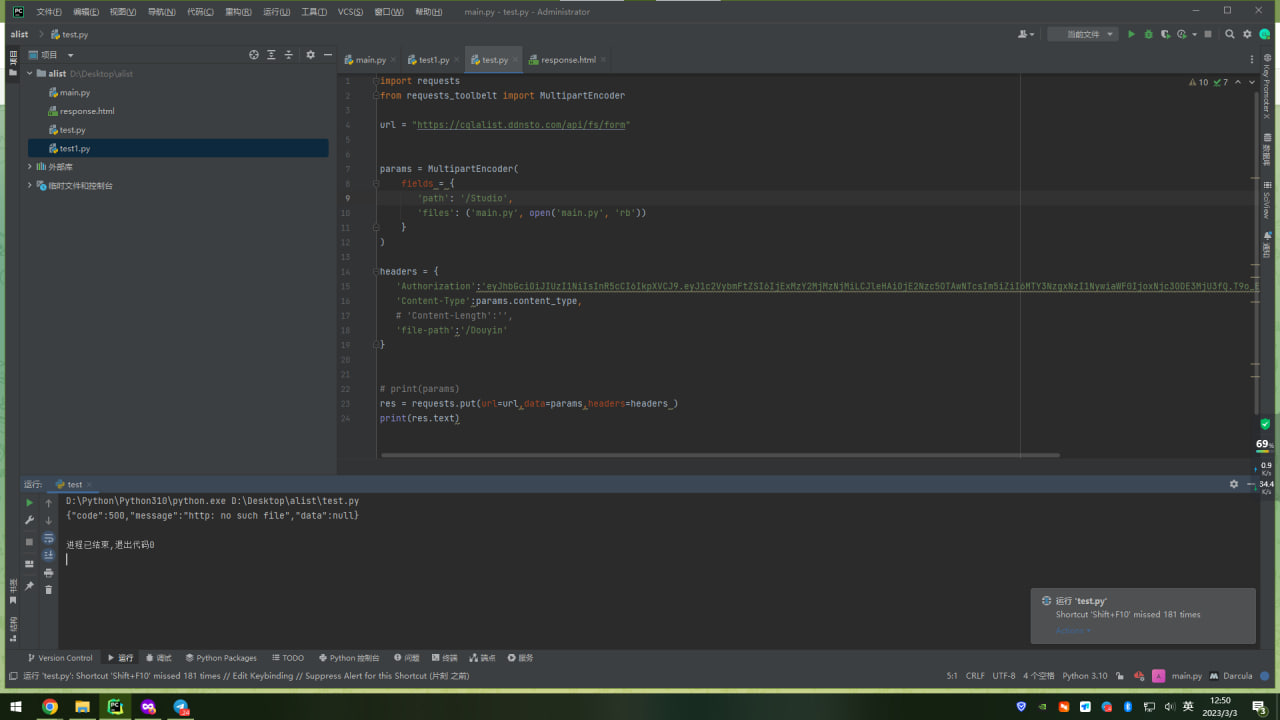Click CRLF line separator in status bar
This screenshot has height=720, width=1280.
[x=975, y=676]
